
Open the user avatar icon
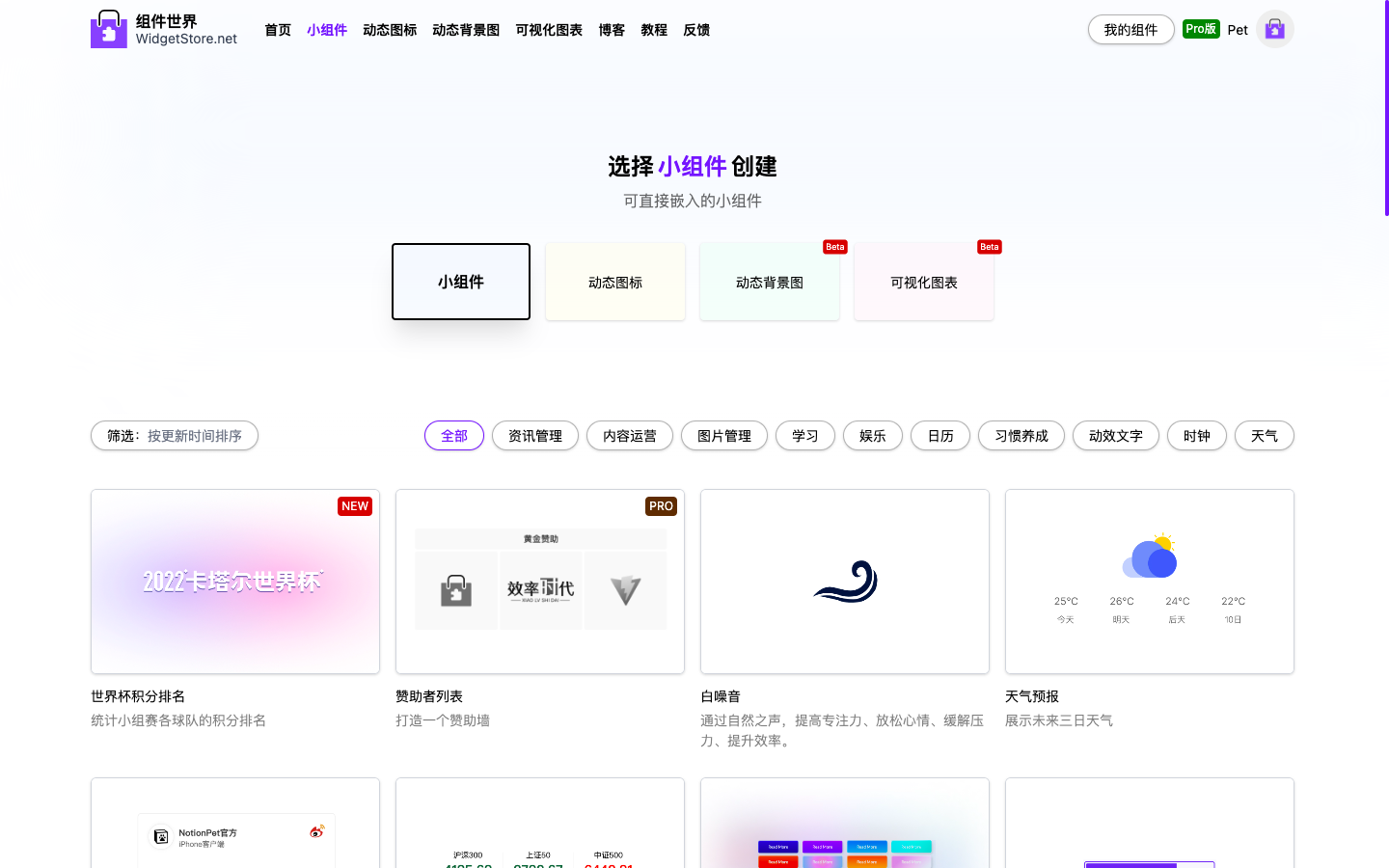[x=1274, y=29]
